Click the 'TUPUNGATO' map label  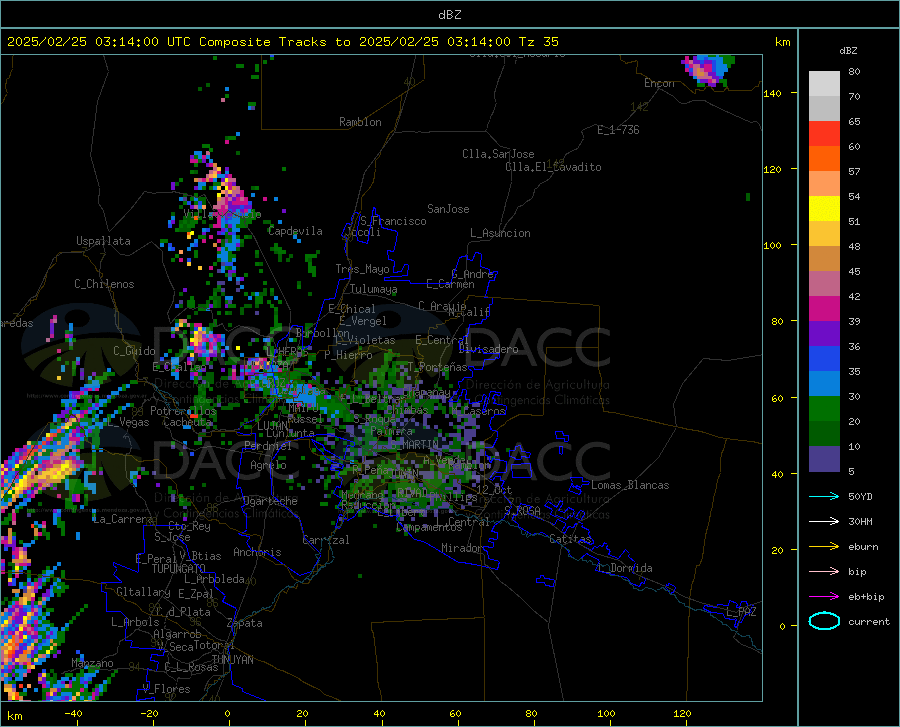tap(179, 569)
